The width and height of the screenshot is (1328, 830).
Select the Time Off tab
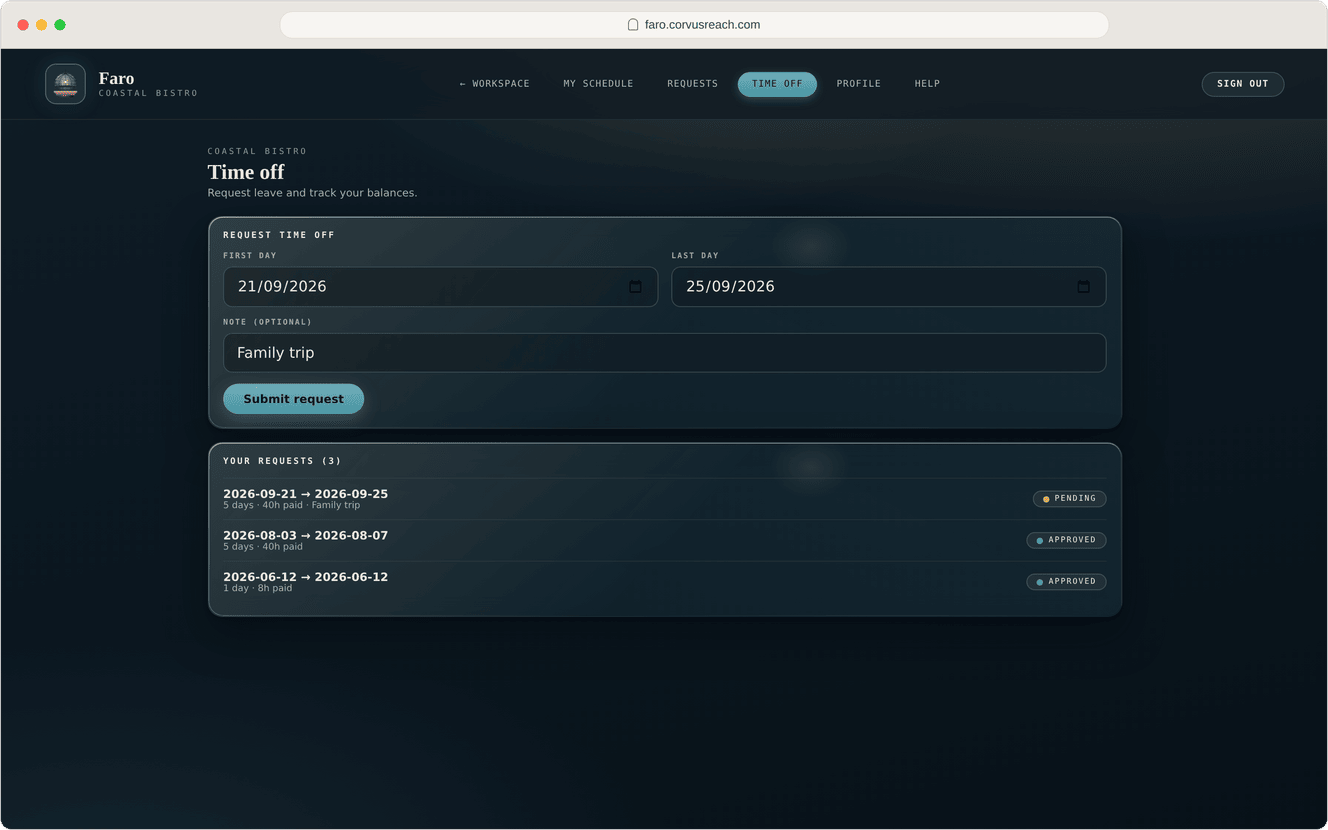point(777,84)
